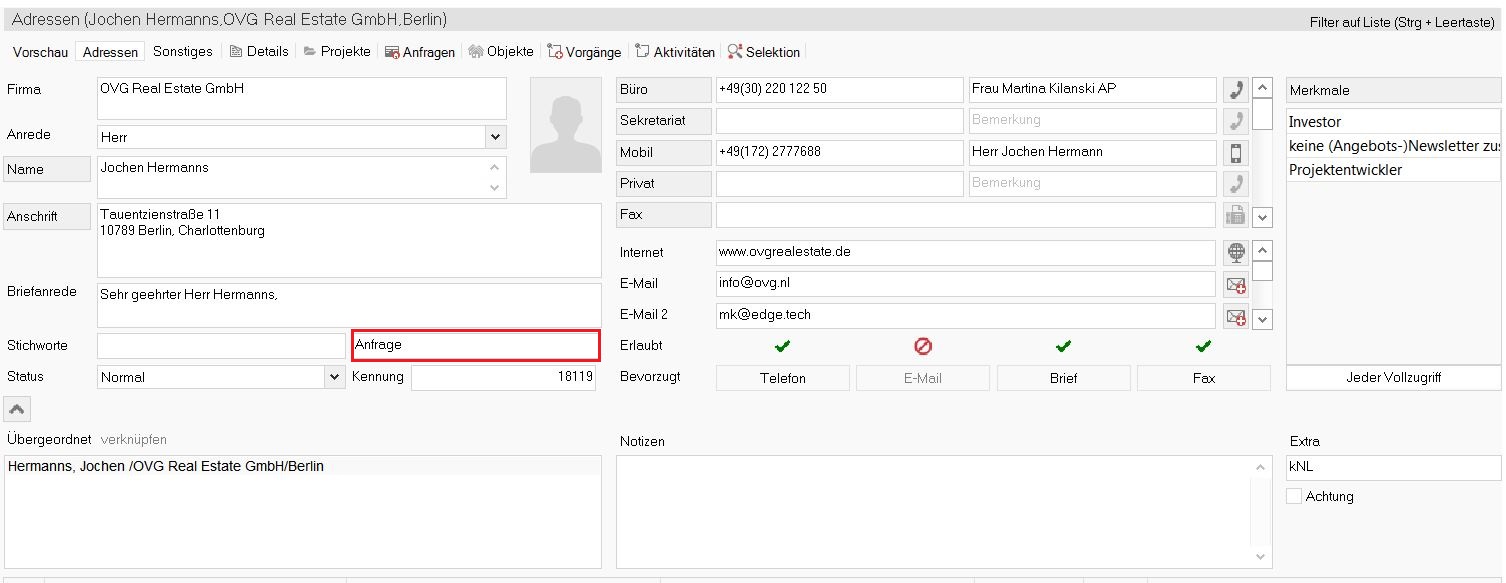Send mail via envelope icon beside info@ovg.nl
Viewport: 1506px width, 583px height.
coord(1236,285)
